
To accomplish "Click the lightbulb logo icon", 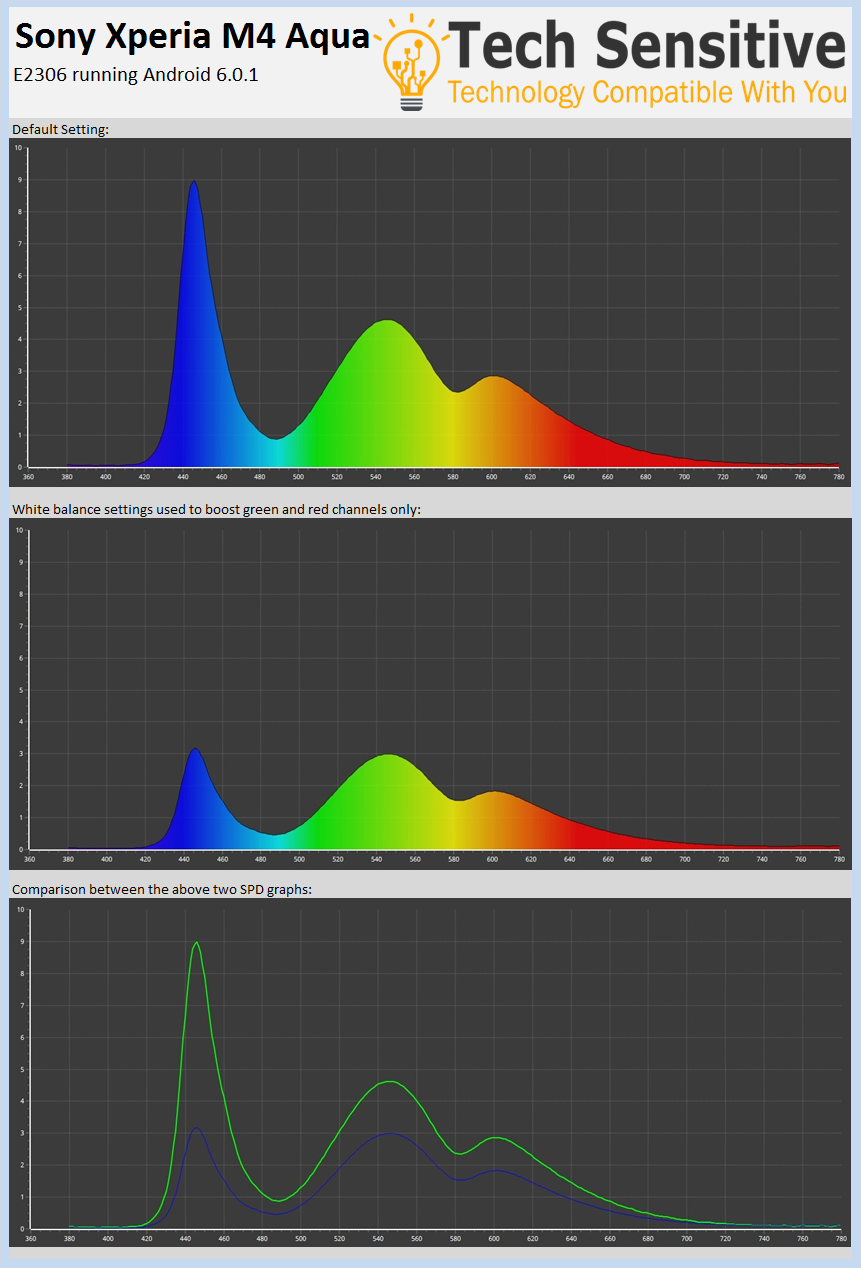I will [411, 61].
